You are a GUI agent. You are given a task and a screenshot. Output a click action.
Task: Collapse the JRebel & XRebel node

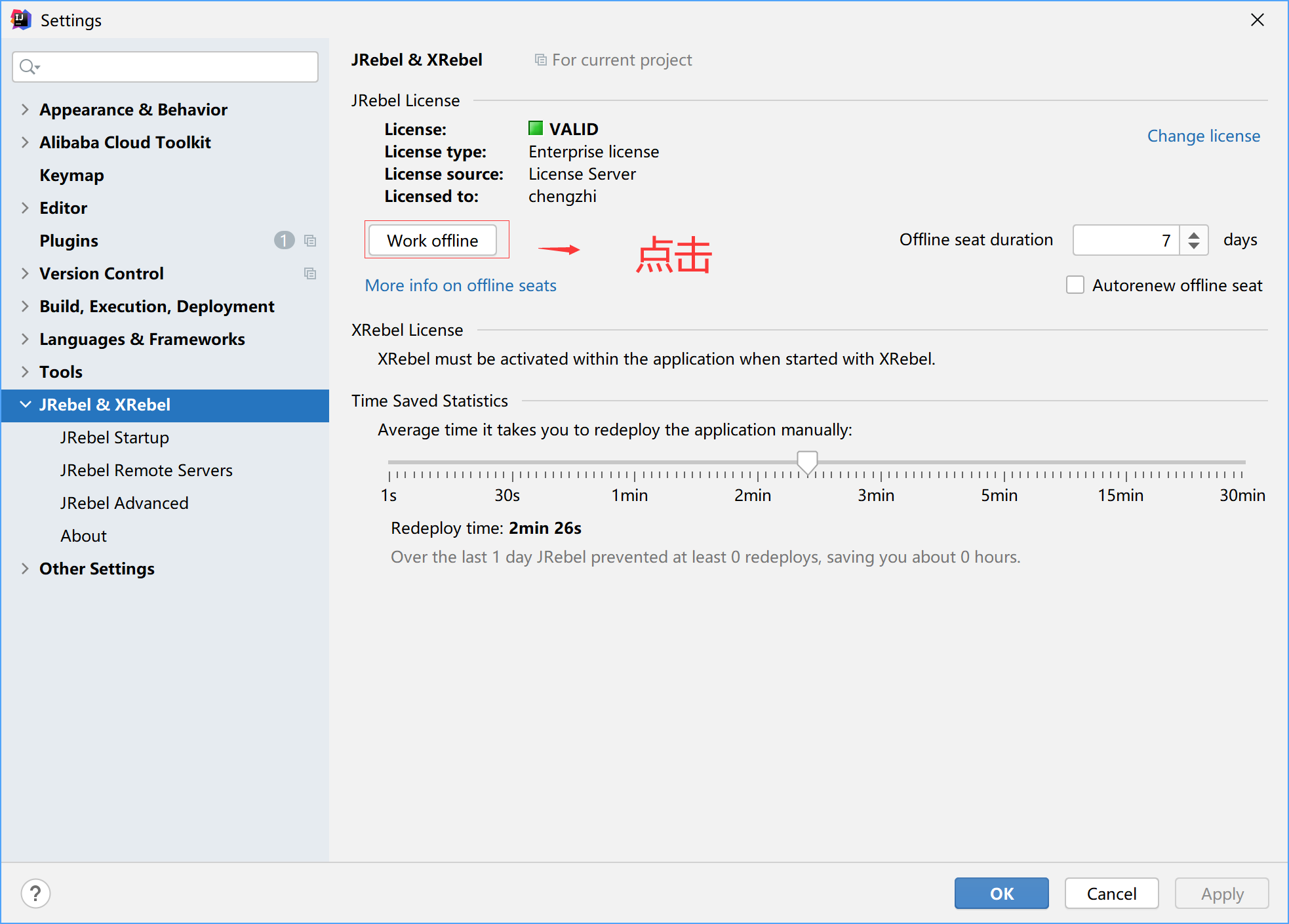(25, 405)
